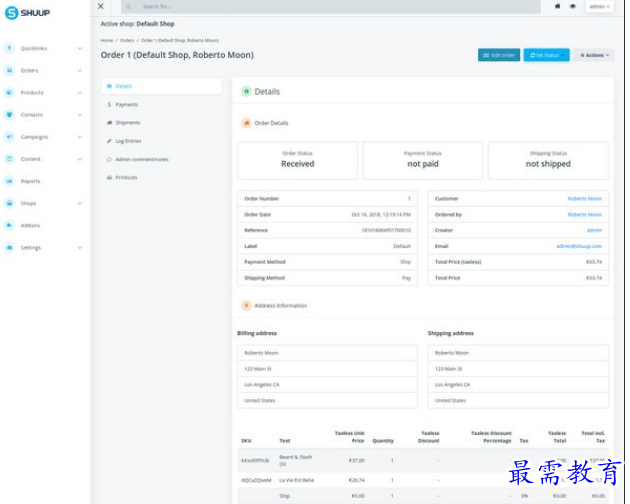Image resolution: width=630 pixels, height=504 pixels.
Task: Click the Edit order button
Action: point(498,55)
